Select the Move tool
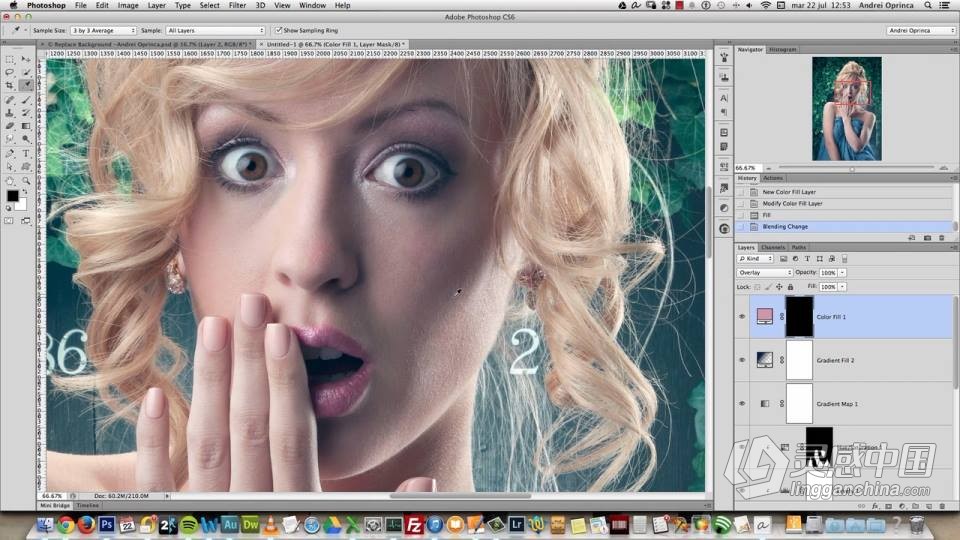The image size is (960, 540). click(26, 59)
